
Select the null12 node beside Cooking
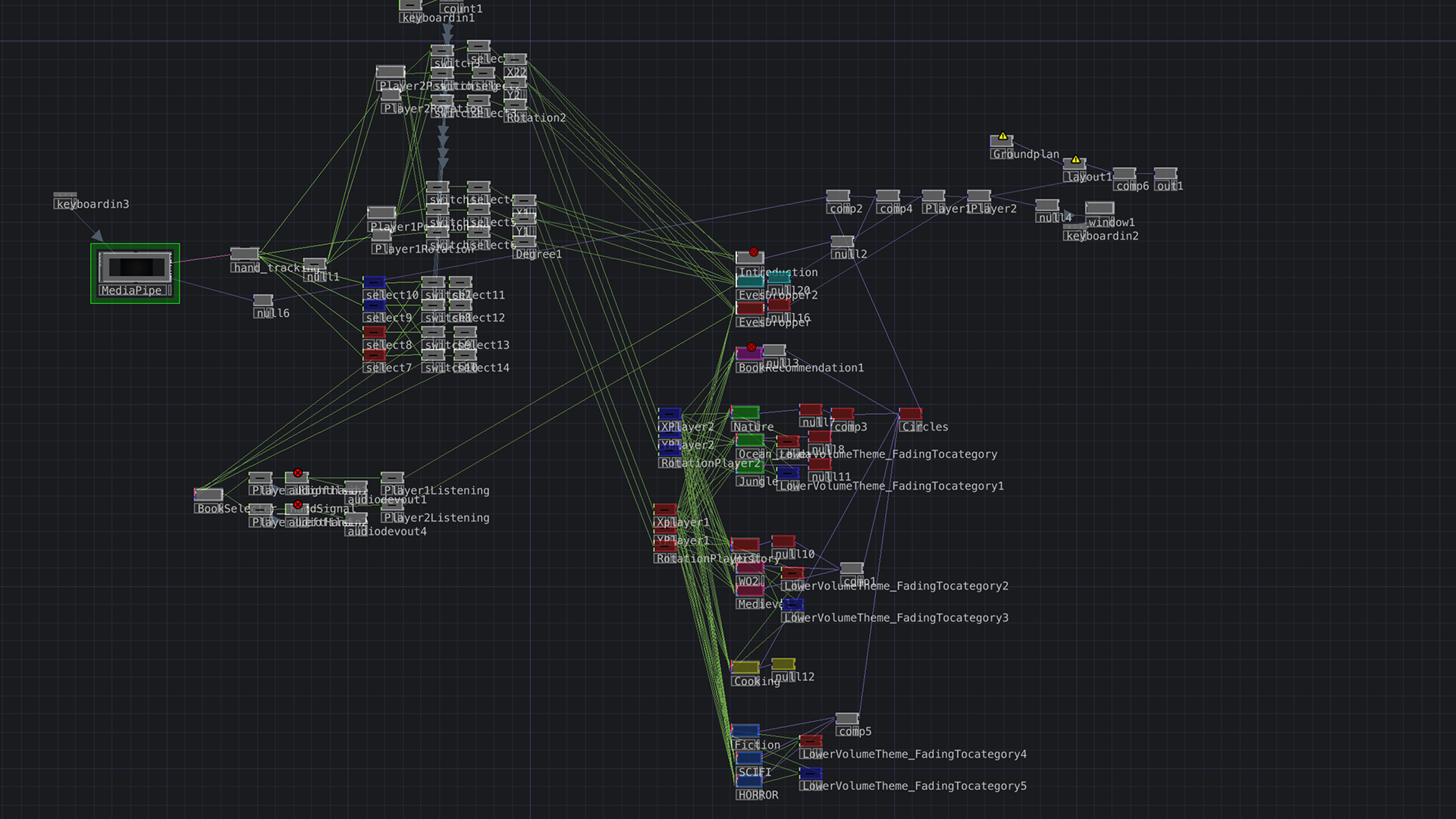[x=783, y=664]
